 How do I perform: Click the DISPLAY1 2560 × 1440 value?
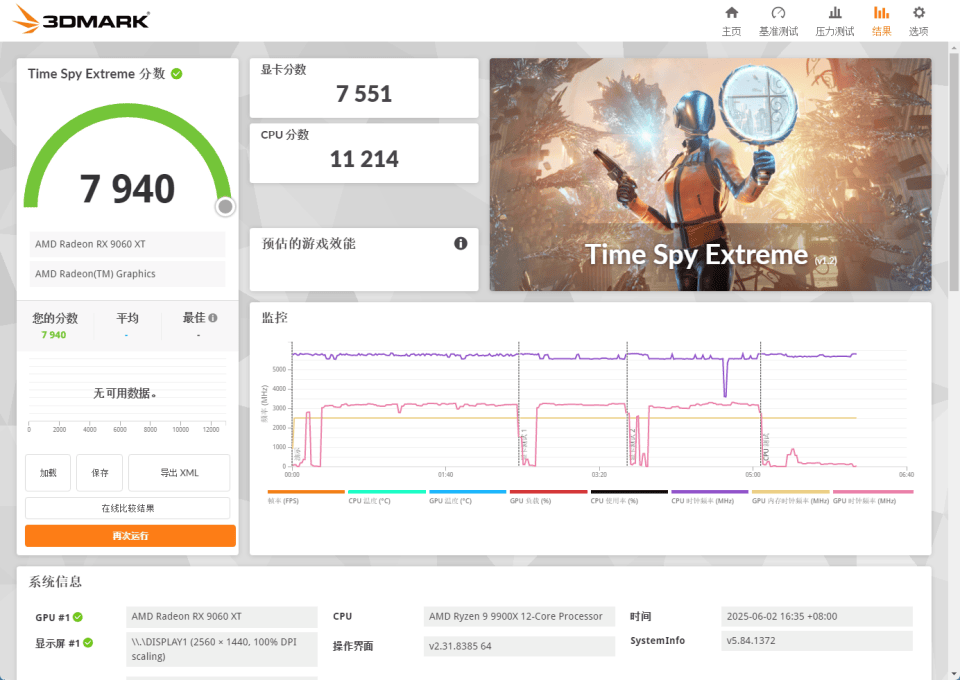222,649
